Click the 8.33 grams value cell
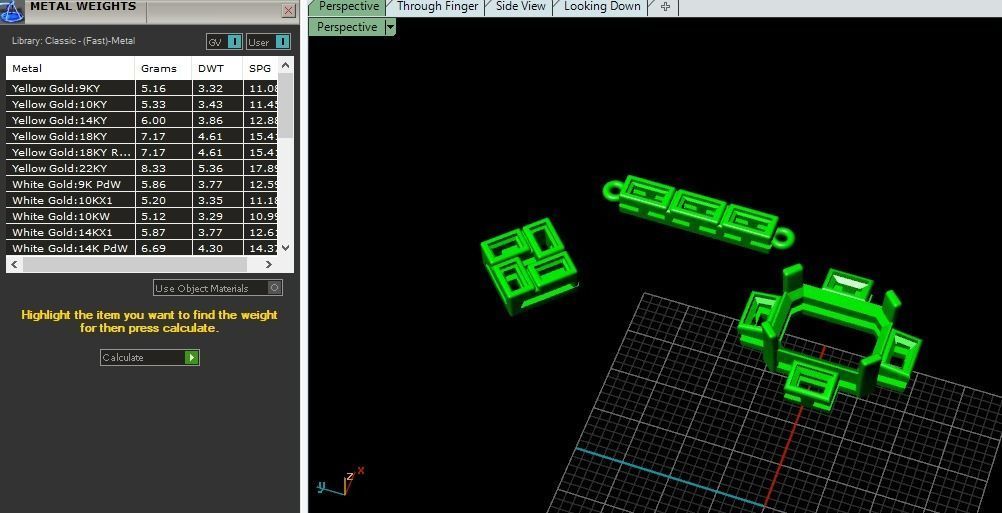Image resolution: width=1002 pixels, height=513 pixels. click(164, 168)
